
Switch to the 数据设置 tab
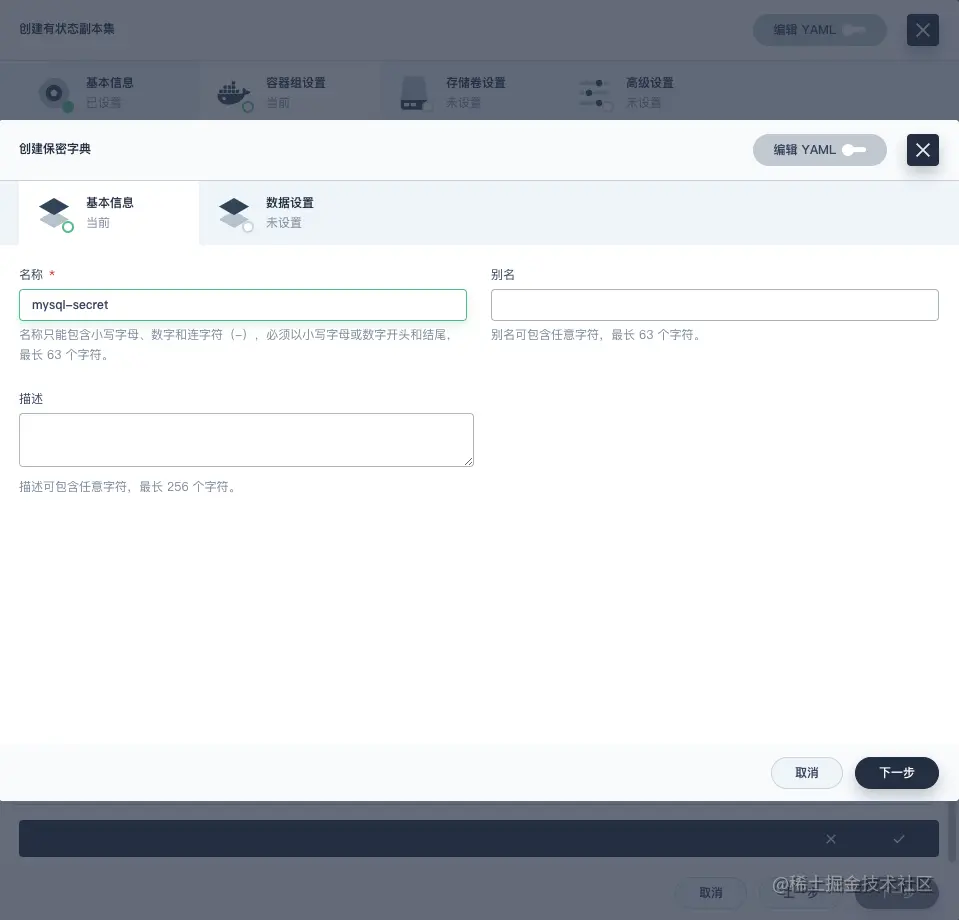(x=289, y=213)
